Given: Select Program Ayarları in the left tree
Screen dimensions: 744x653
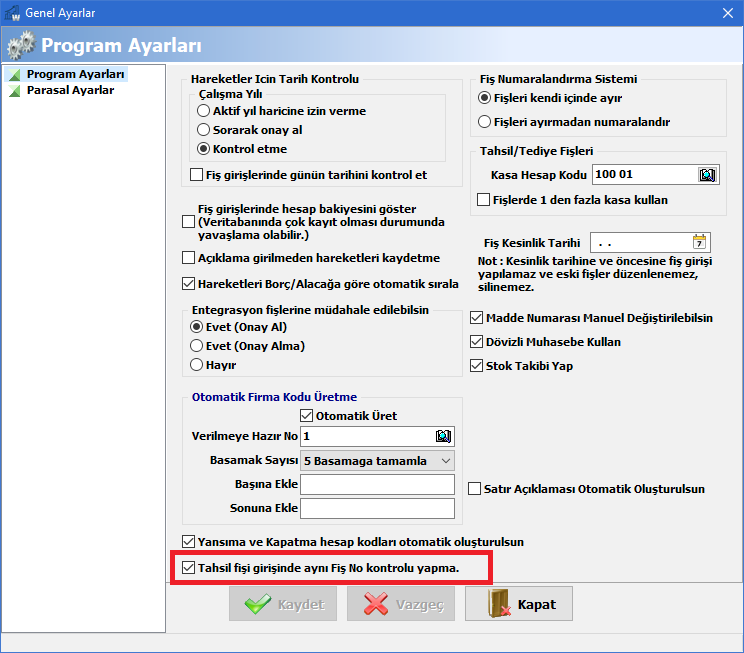Looking at the screenshot, I should pos(75,74).
